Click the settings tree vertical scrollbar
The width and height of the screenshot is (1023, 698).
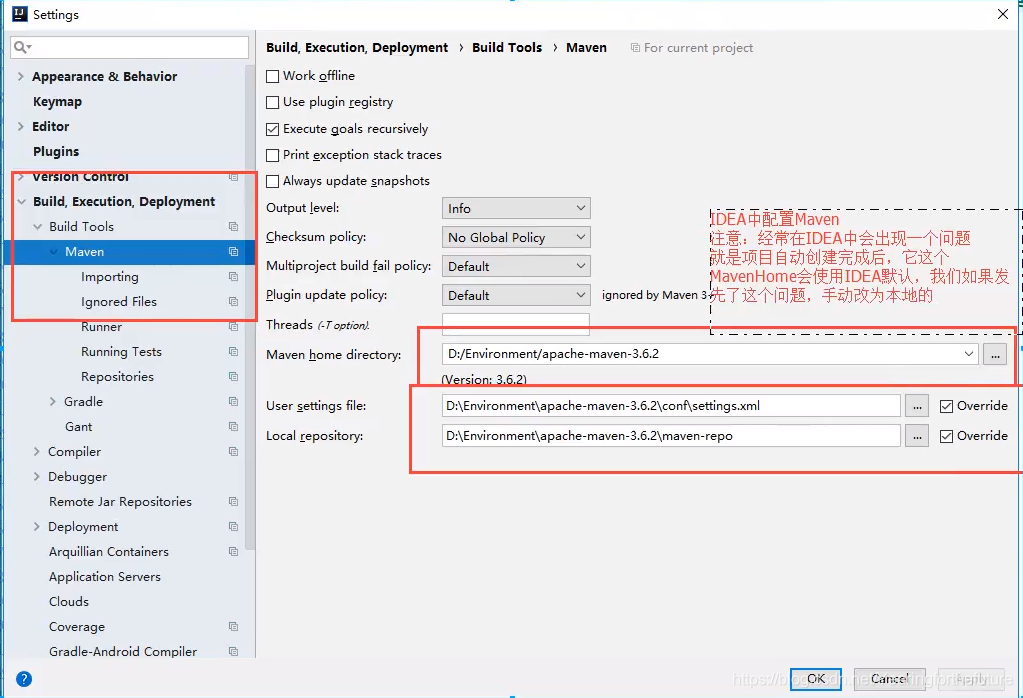click(250, 307)
